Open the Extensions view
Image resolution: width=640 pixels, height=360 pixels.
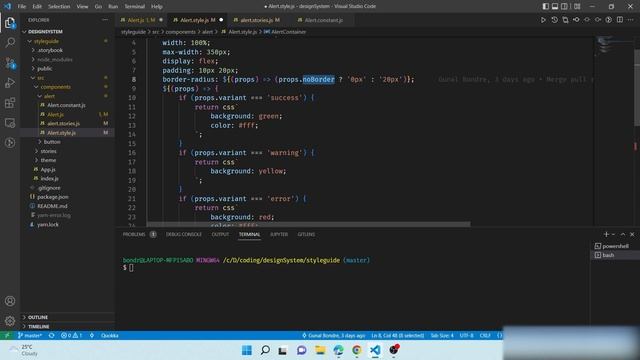point(10,103)
